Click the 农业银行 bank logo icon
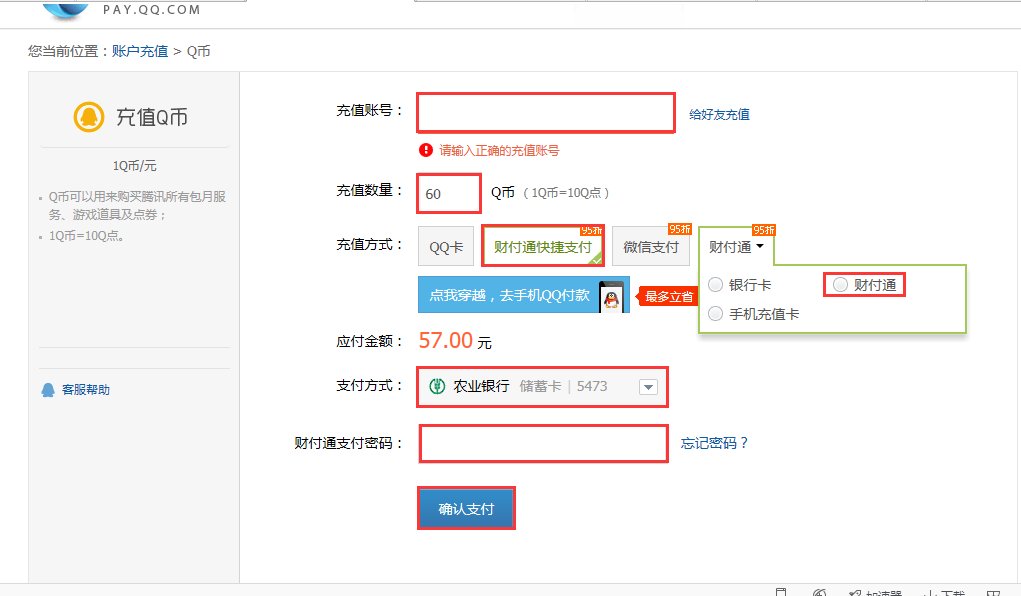 436,387
